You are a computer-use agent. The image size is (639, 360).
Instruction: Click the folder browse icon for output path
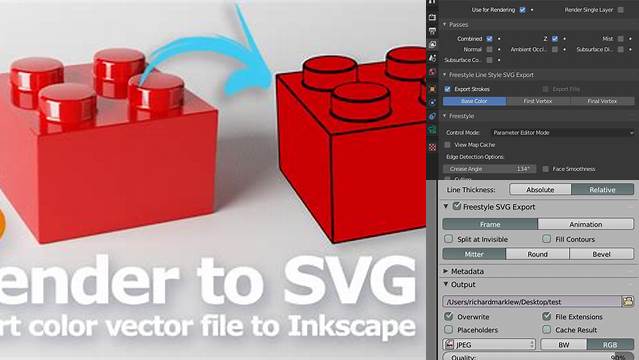(628, 302)
